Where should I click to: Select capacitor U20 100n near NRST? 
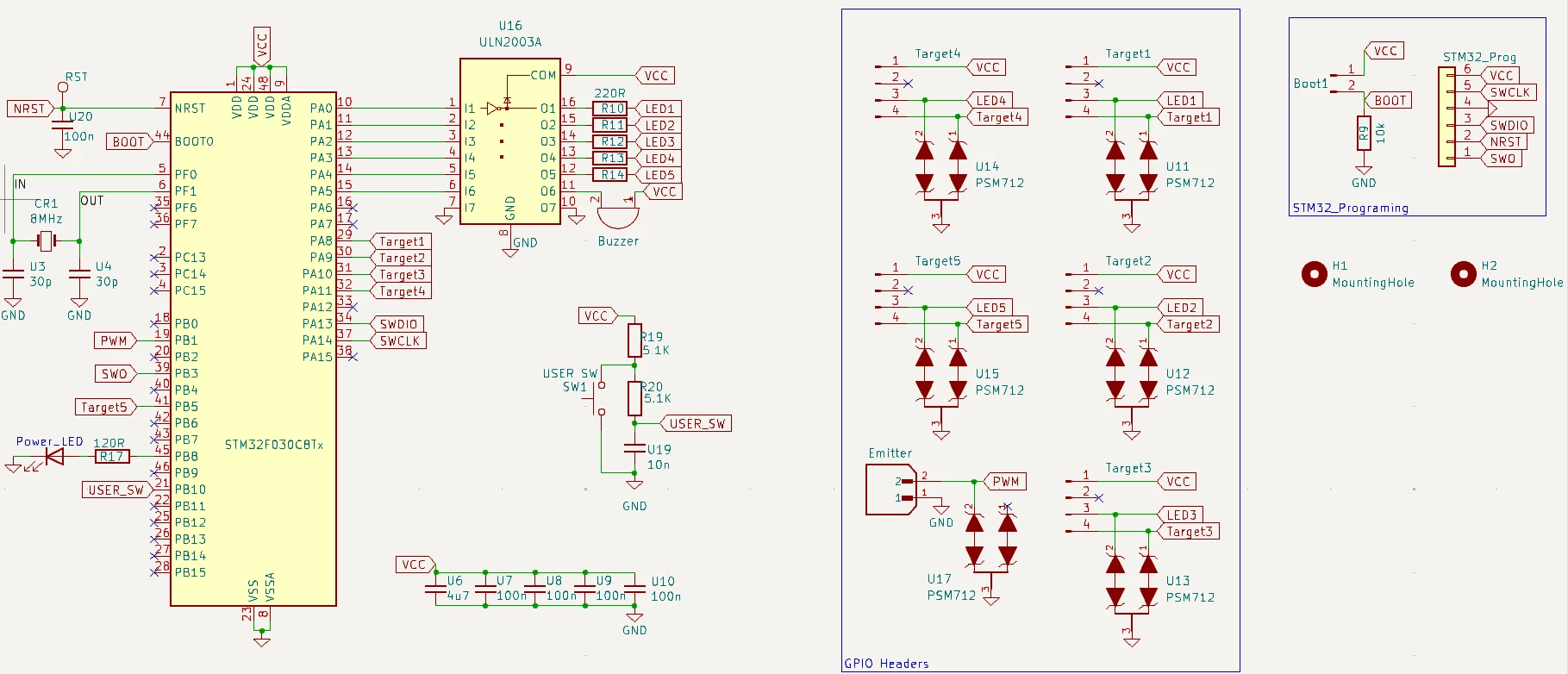[63, 126]
